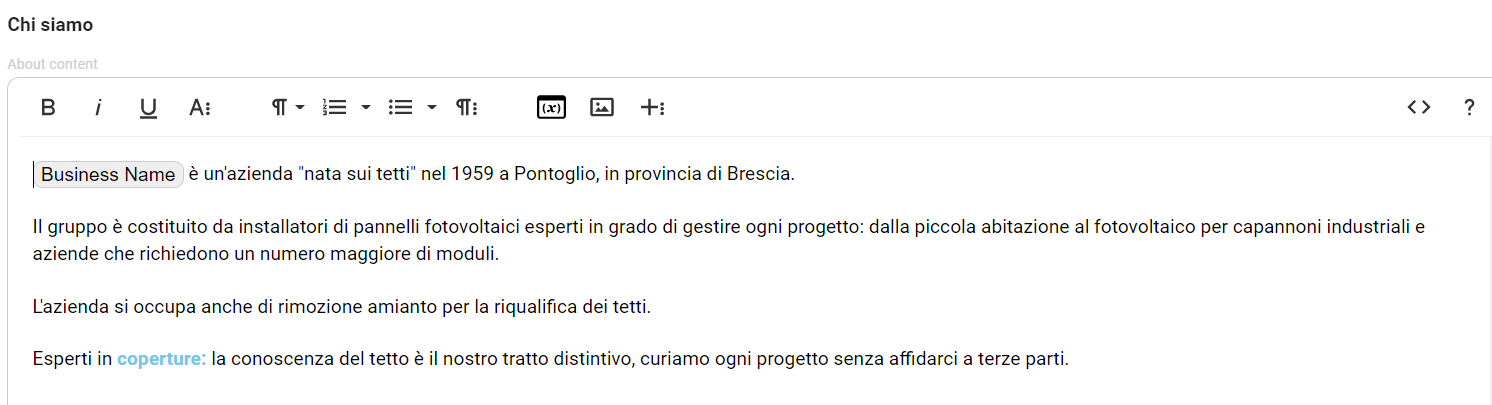Open the editor help question mark
Viewport: 1492px width, 405px height.
pyautogui.click(x=1469, y=108)
